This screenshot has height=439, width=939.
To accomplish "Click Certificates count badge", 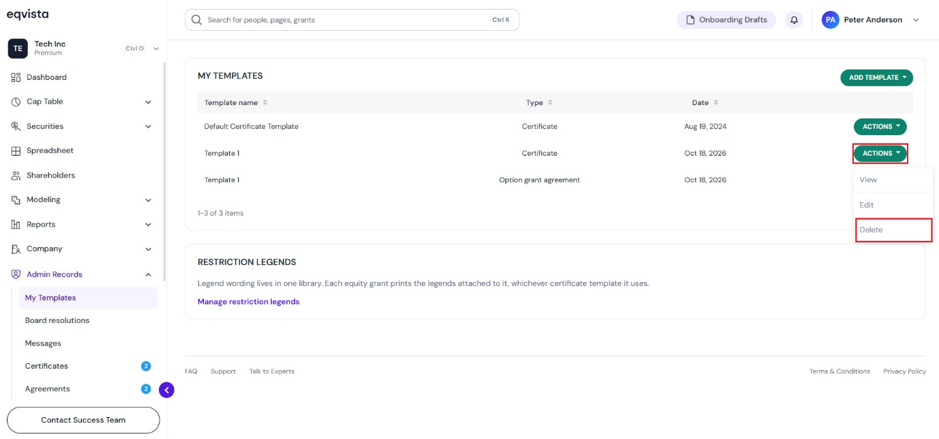I will click(146, 366).
